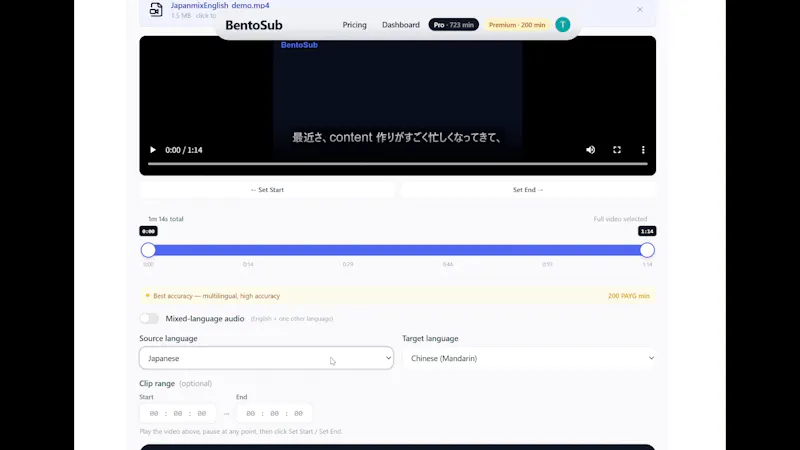Click the Set Start button

267,190
